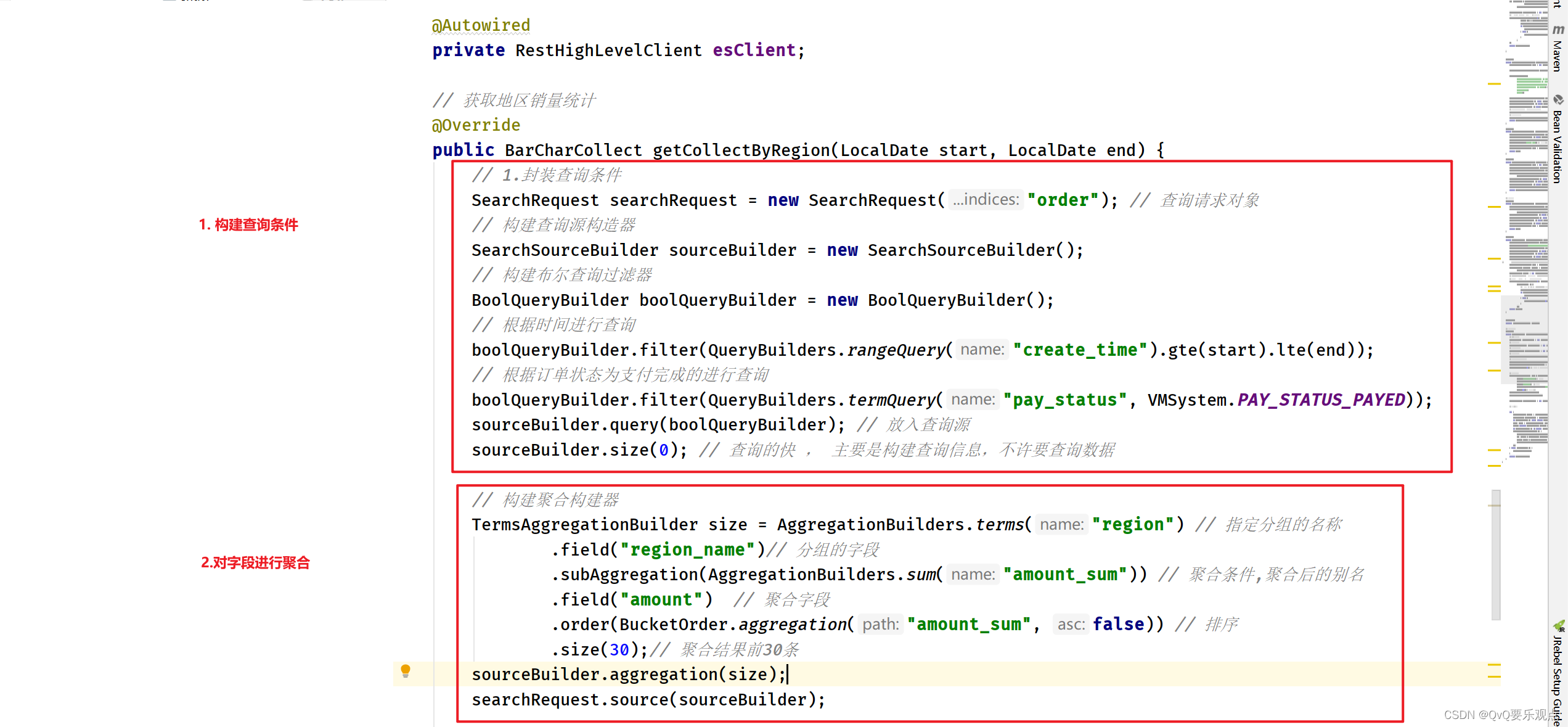Click the rangeQuery method call
The width and height of the screenshot is (1568, 727).
point(896,350)
